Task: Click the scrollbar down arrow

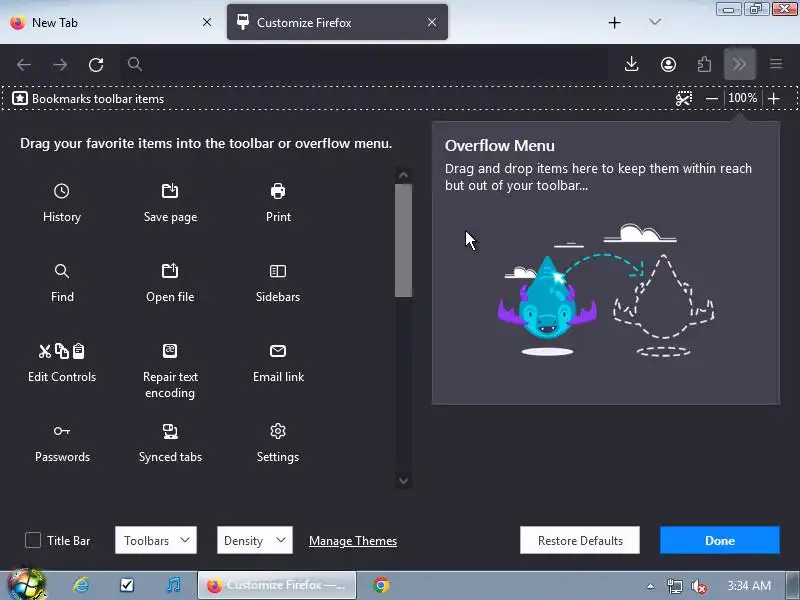Action: [x=403, y=481]
